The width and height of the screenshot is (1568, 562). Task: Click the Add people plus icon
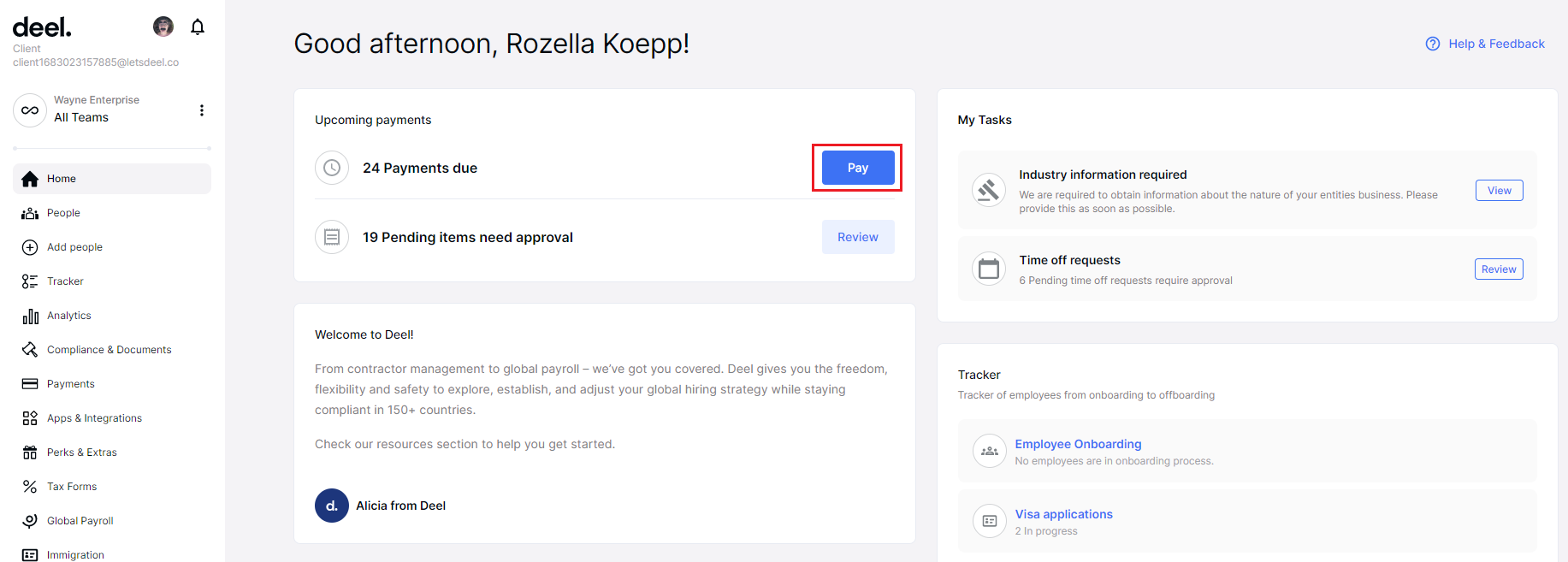30,247
